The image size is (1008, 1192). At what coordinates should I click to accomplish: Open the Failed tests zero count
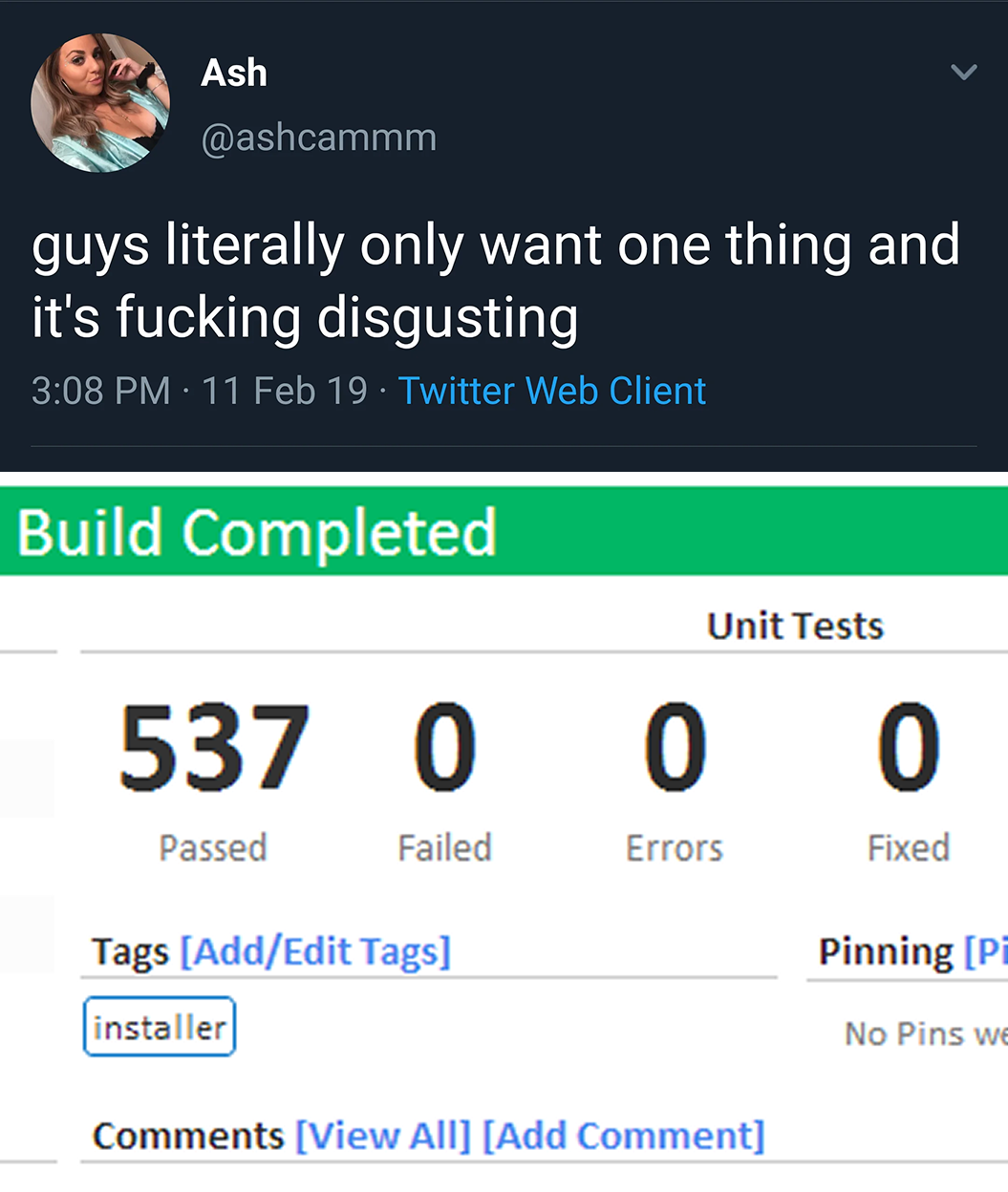pos(445,748)
